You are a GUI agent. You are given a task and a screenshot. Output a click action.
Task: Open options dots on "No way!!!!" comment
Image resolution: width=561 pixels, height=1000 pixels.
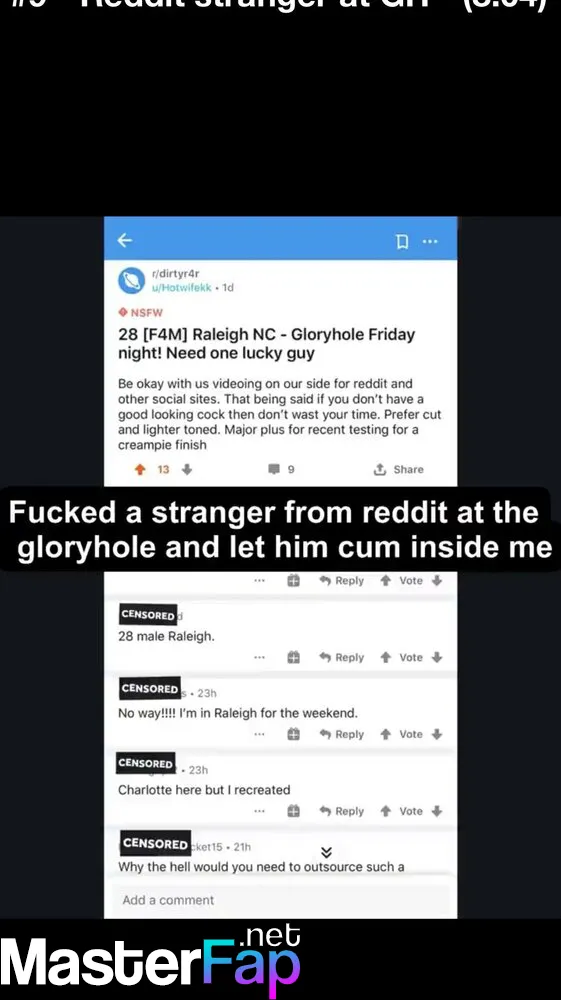tap(259, 734)
